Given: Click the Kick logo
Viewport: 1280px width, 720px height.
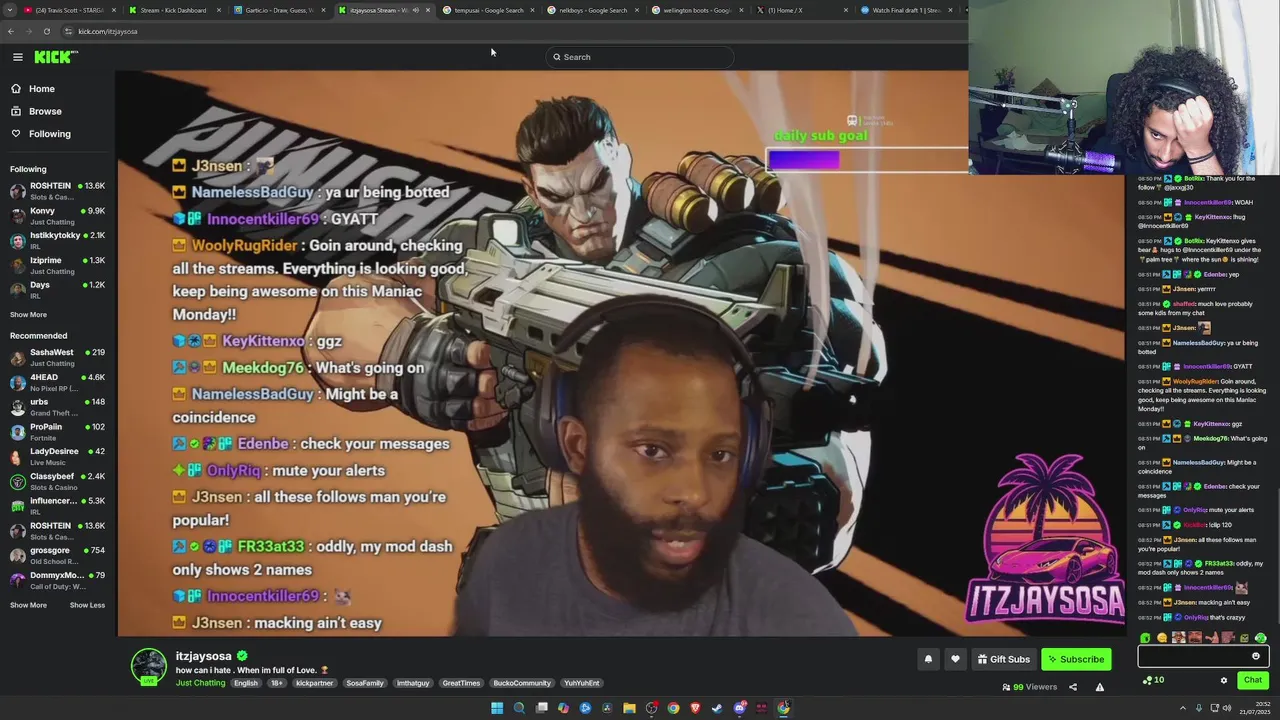Looking at the screenshot, I should pyautogui.click(x=56, y=57).
